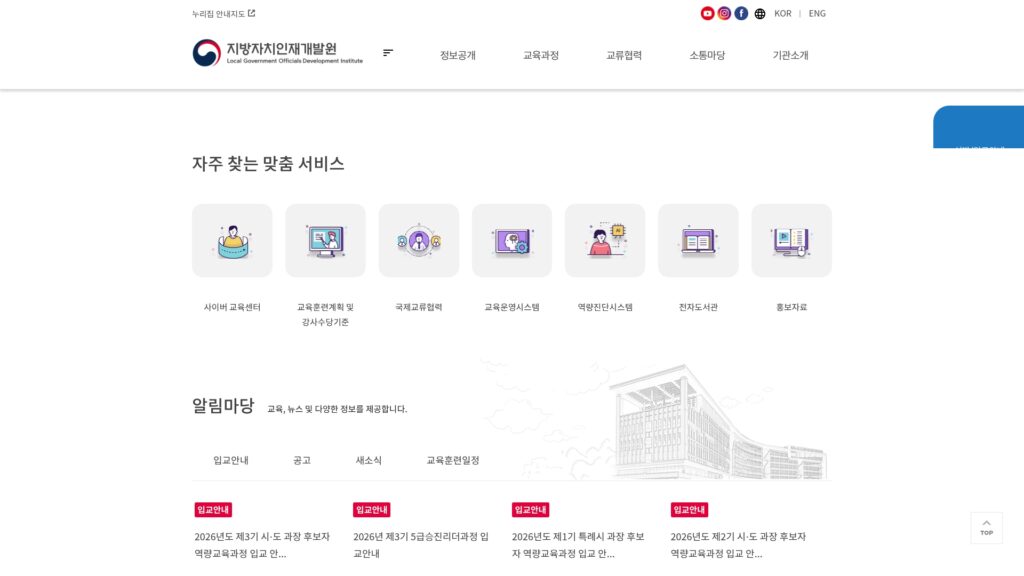Open the 홍보자료 icon
Viewport: 1024px width, 576px height.
[791, 239]
